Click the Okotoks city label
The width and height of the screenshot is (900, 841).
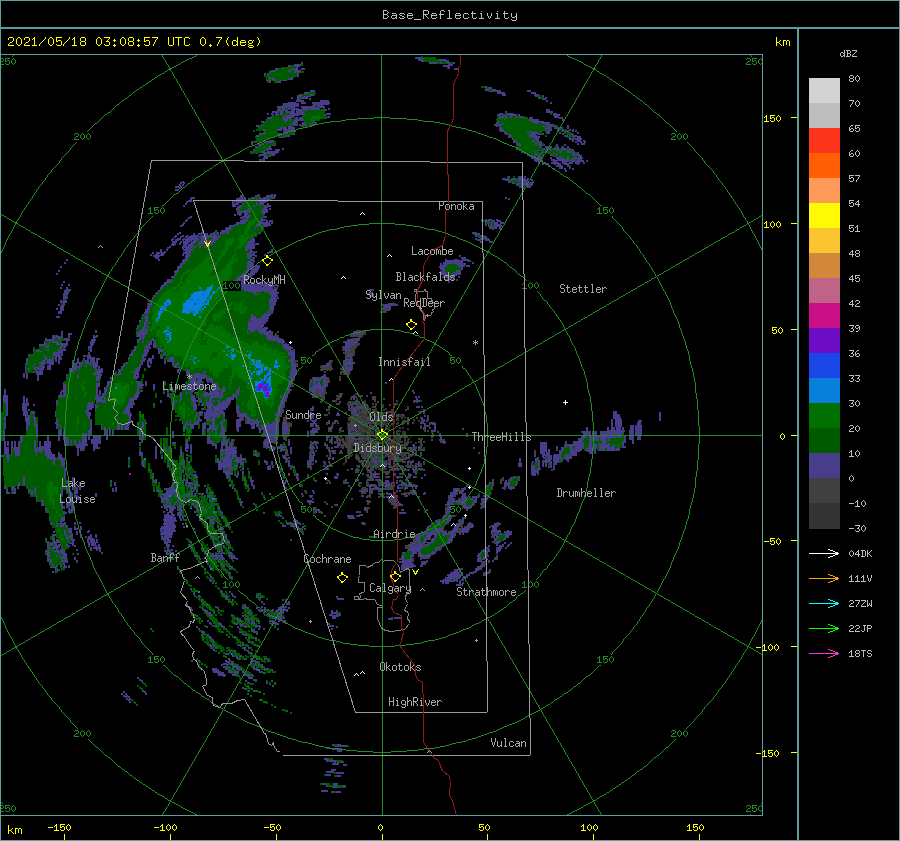point(400,667)
